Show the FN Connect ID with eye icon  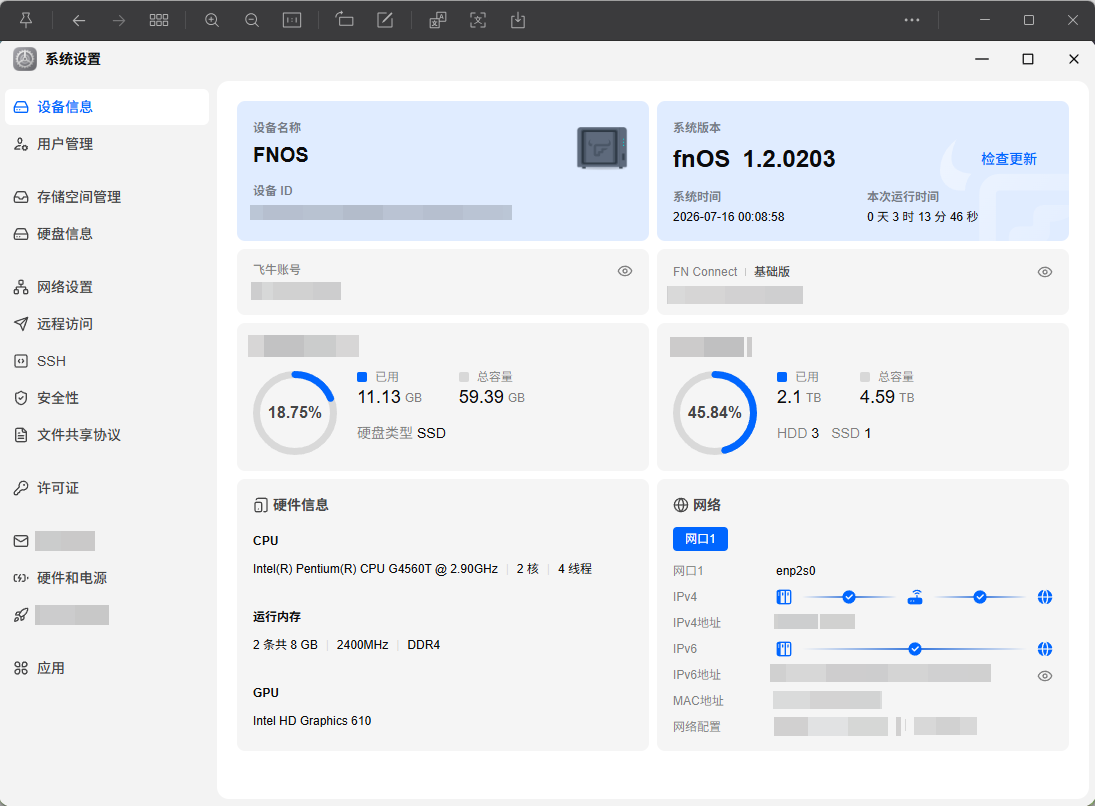[1045, 272]
